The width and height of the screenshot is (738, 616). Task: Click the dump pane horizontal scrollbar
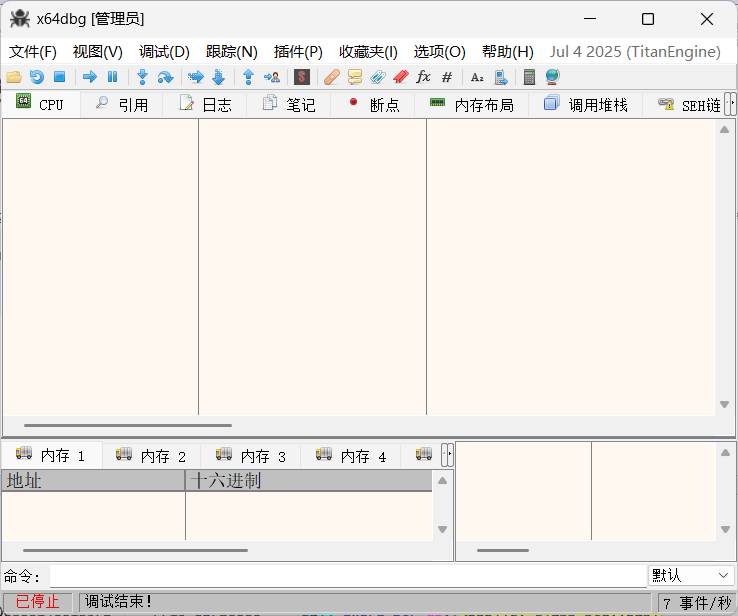[135, 550]
